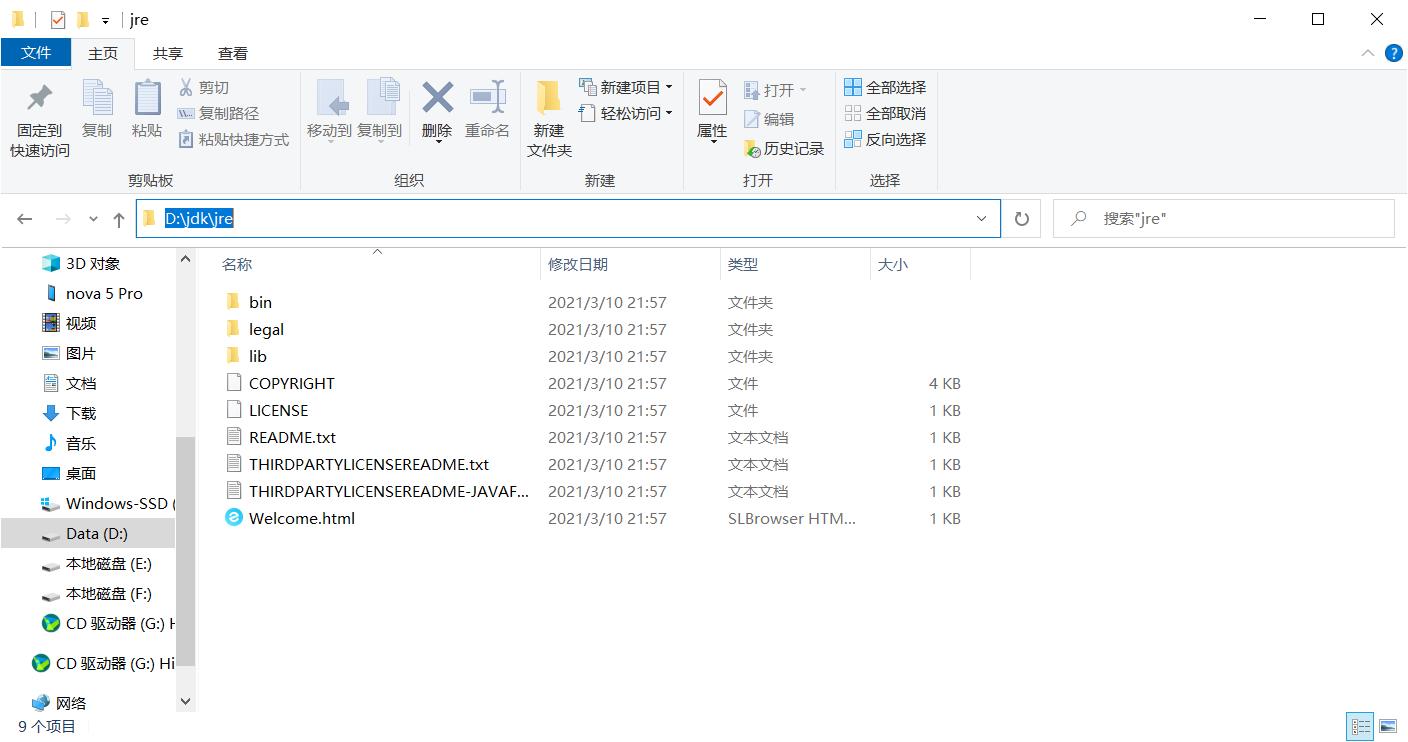Expand the Delete button dropdown arrow
This screenshot has width=1408, height=742.
tap(438, 142)
